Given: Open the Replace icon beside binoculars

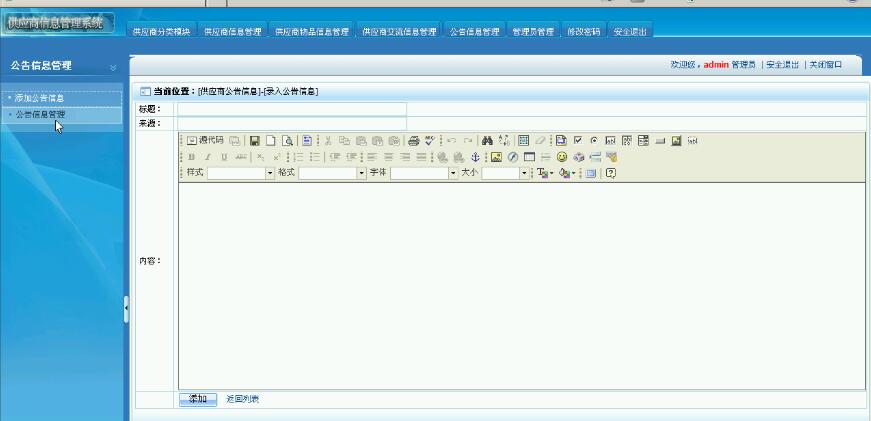Looking at the screenshot, I should (504, 141).
